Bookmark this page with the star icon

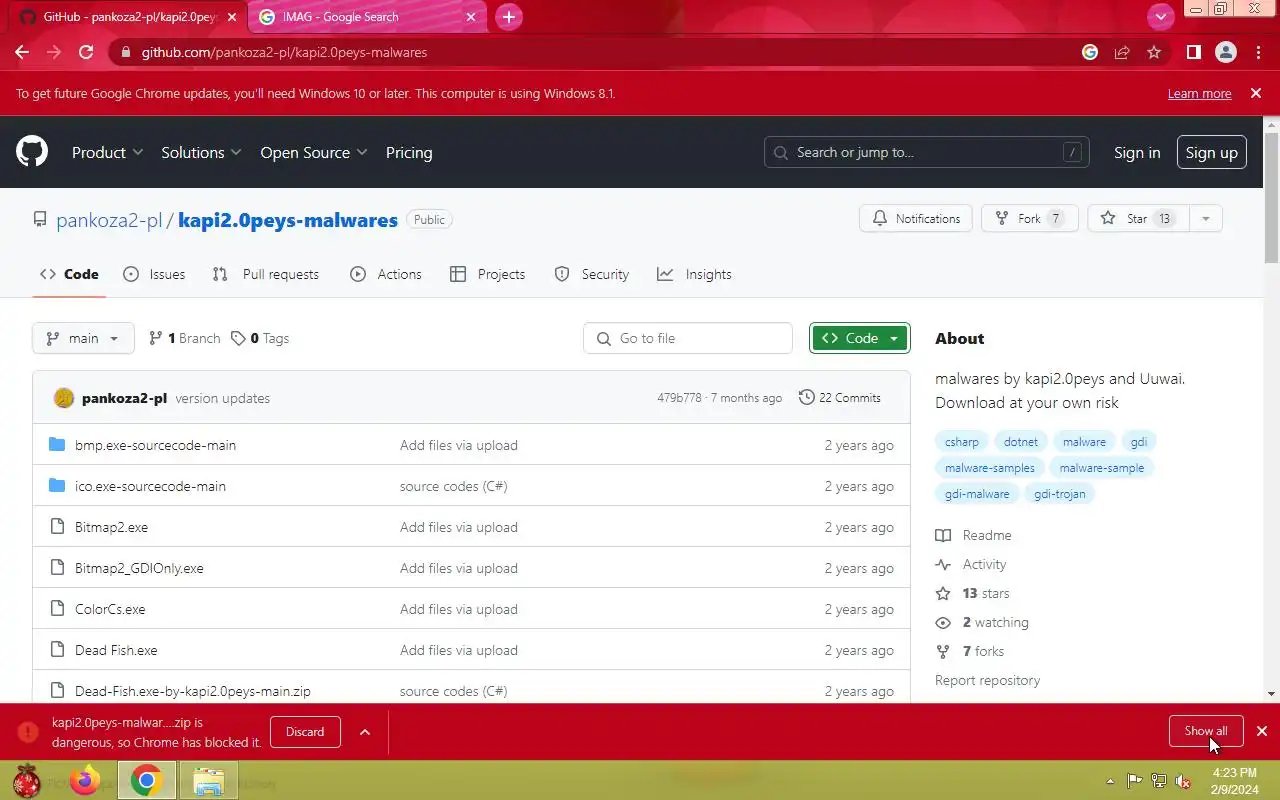[x=1154, y=52]
